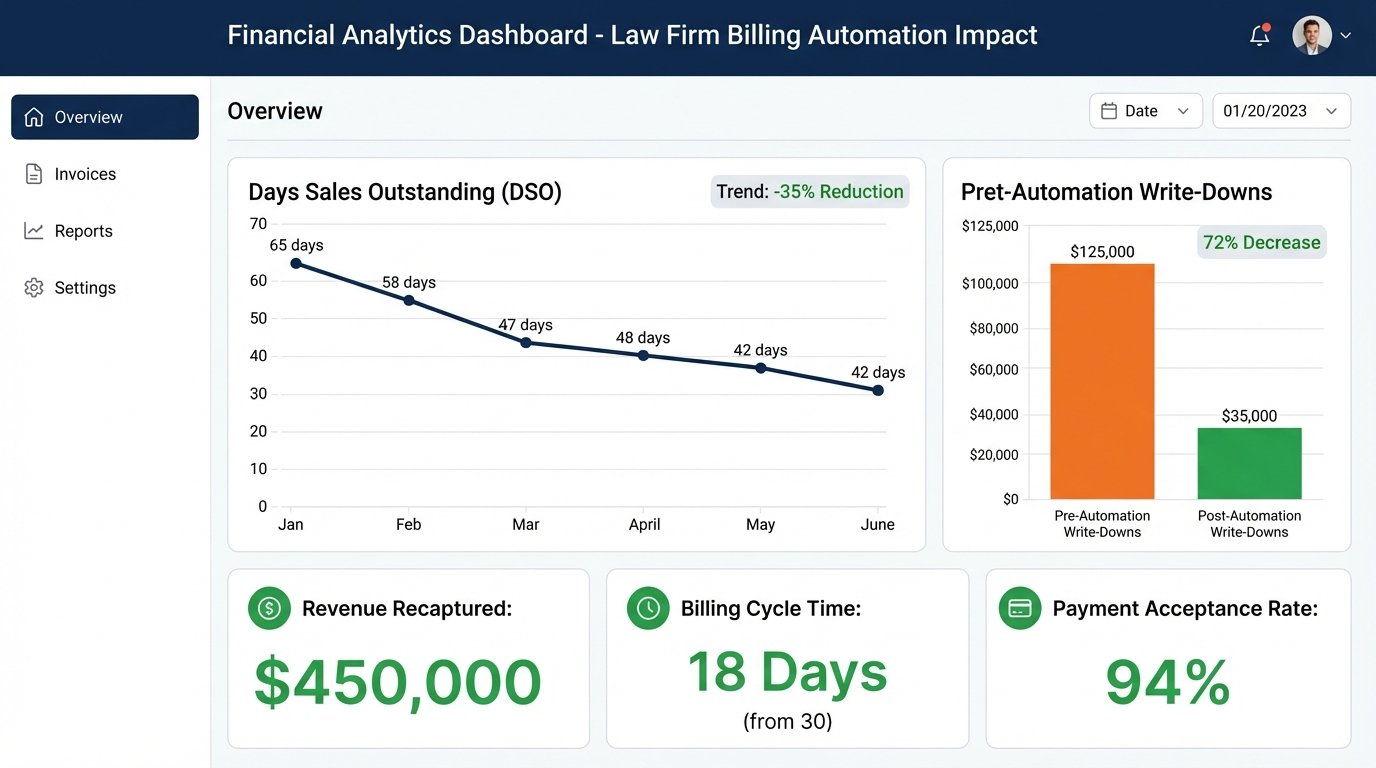Click the dollar icon on Revenue Recaptured card
Image resolution: width=1376 pixels, height=768 pixels.
[x=268, y=608]
